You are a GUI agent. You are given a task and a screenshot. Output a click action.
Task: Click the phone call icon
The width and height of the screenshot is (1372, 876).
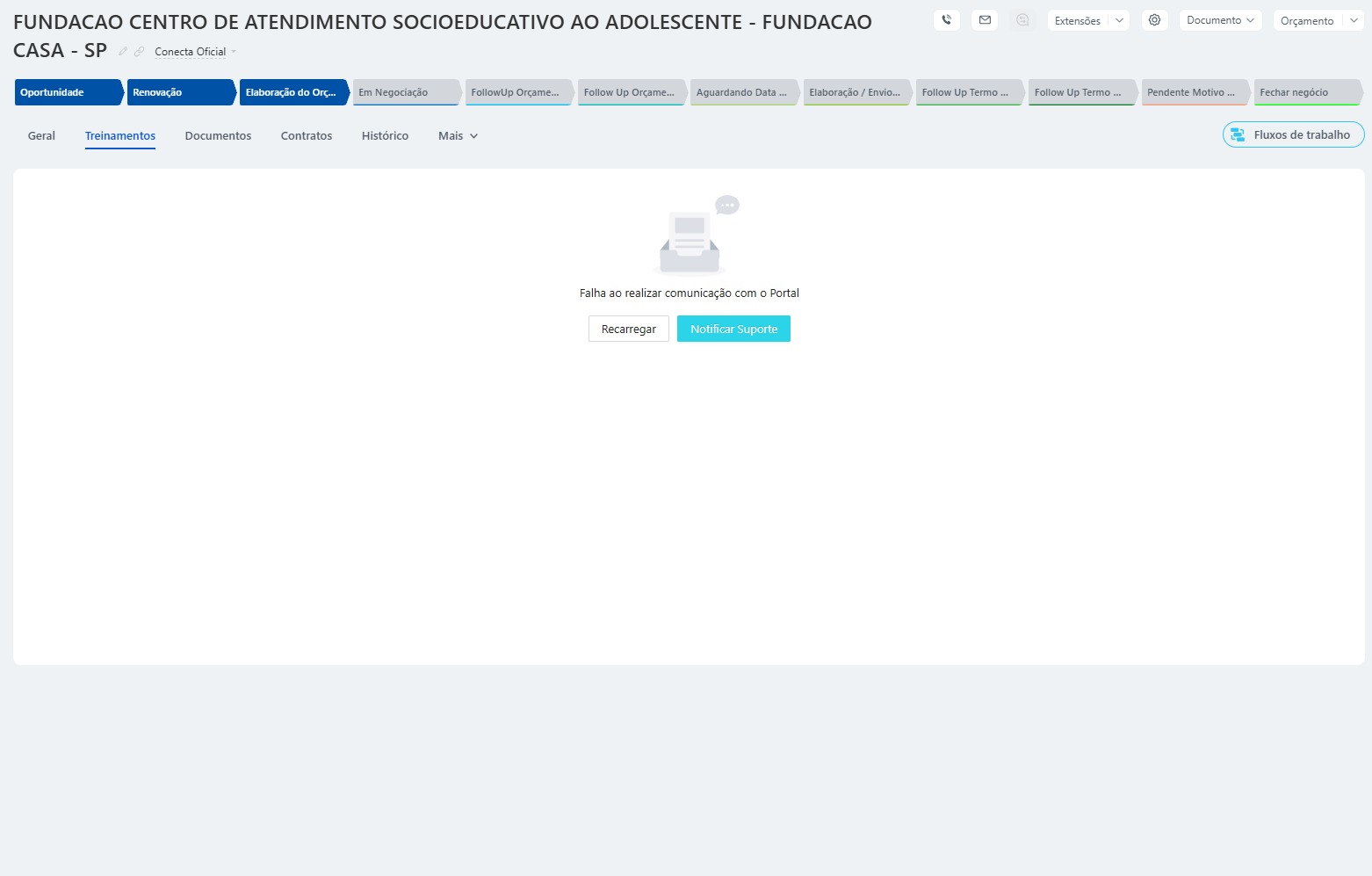[x=946, y=20]
